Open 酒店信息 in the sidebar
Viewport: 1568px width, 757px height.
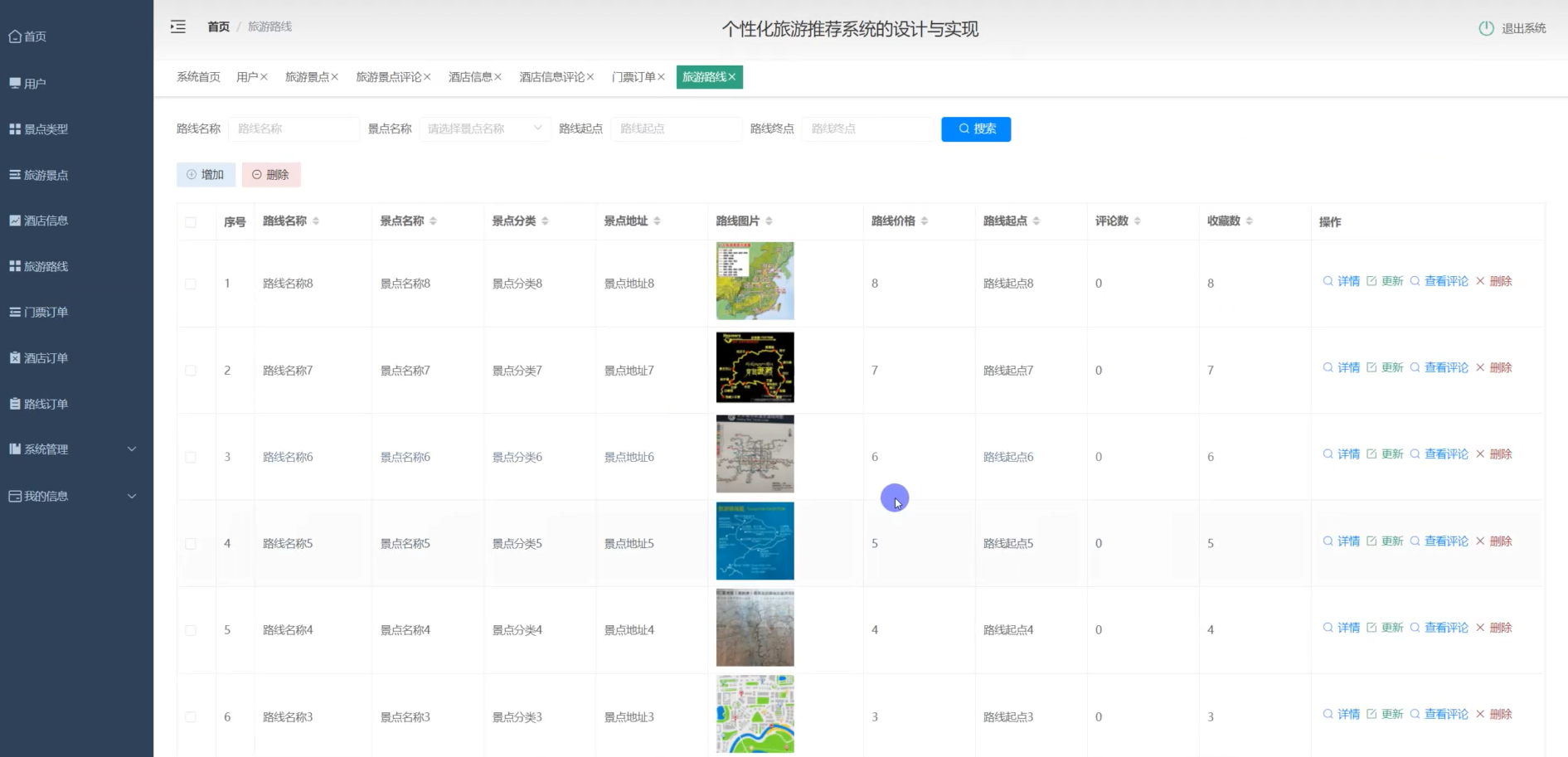point(38,221)
